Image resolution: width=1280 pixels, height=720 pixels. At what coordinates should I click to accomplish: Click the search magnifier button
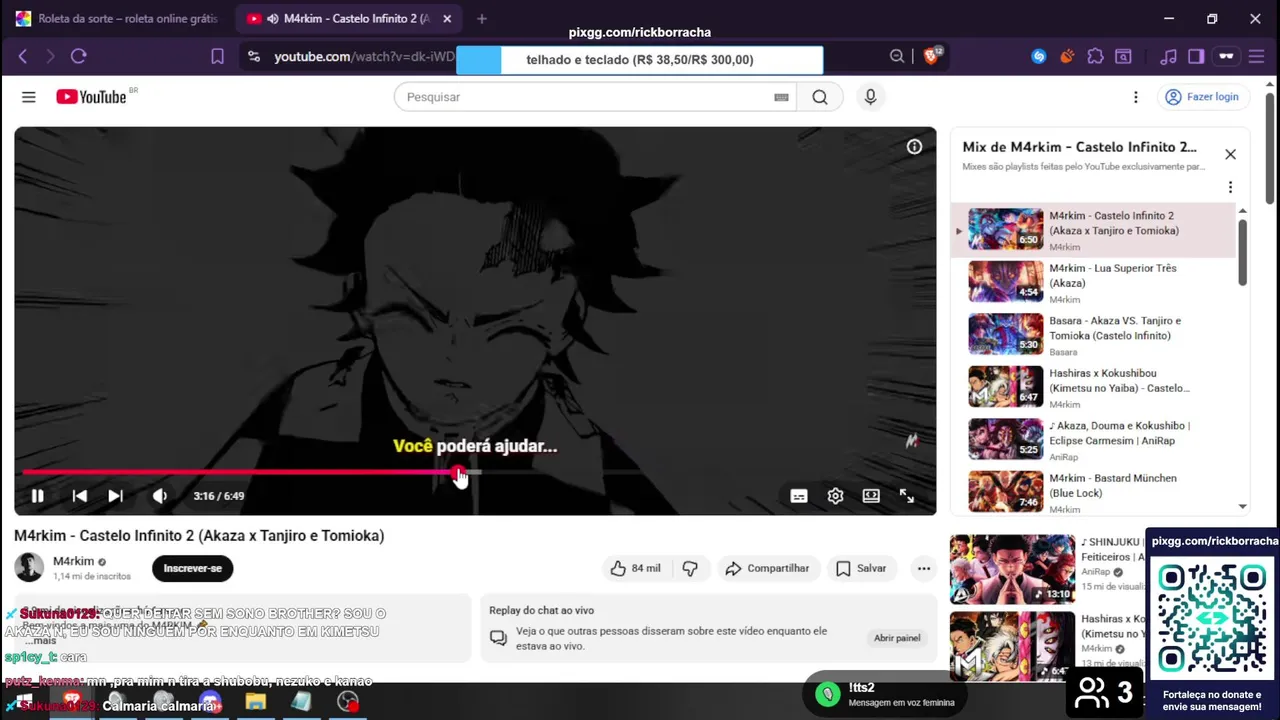(x=820, y=97)
